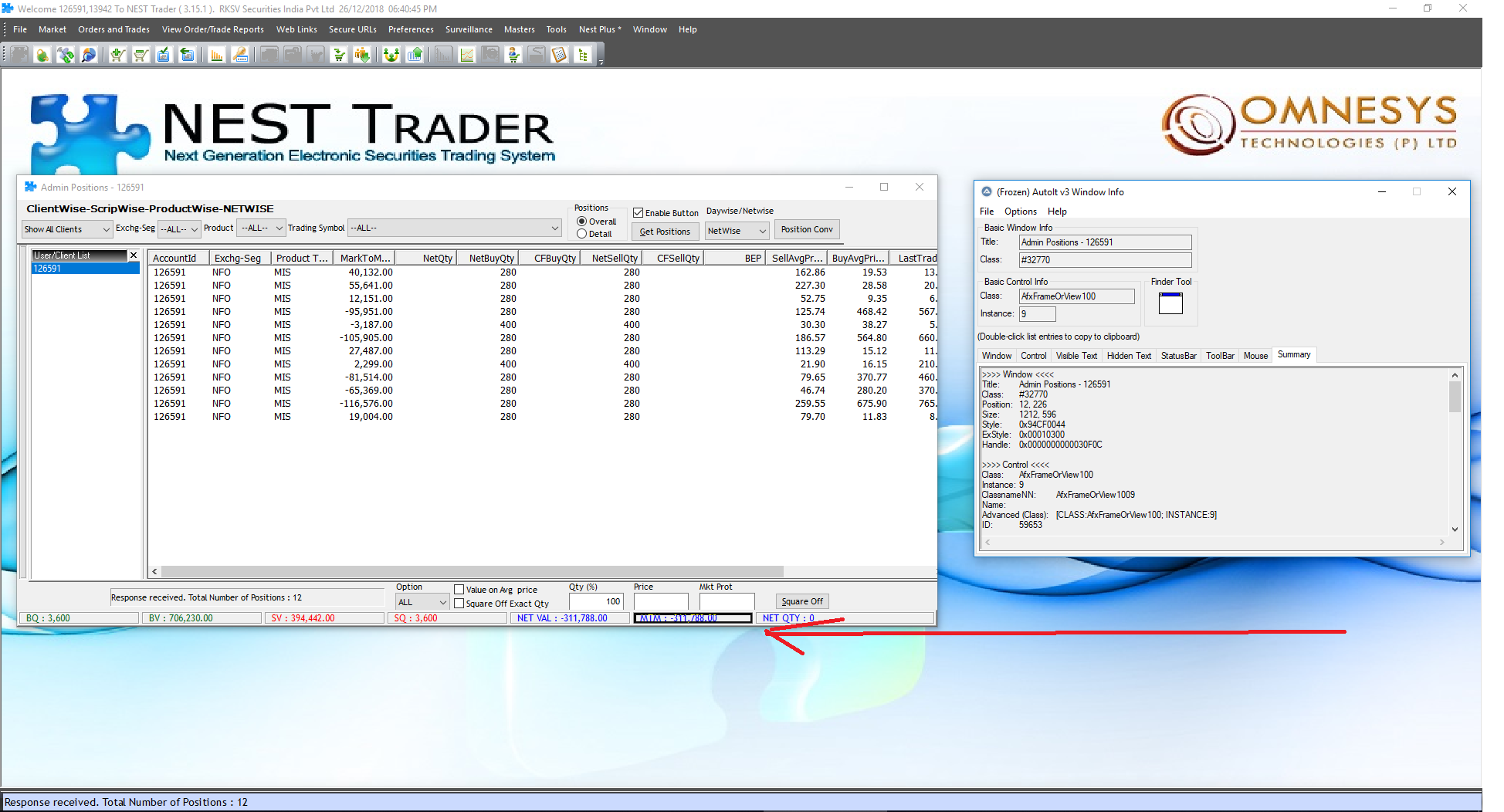Click the green cart with down-arrow icon
The height and width of the screenshot is (812, 1504).
coord(338,55)
